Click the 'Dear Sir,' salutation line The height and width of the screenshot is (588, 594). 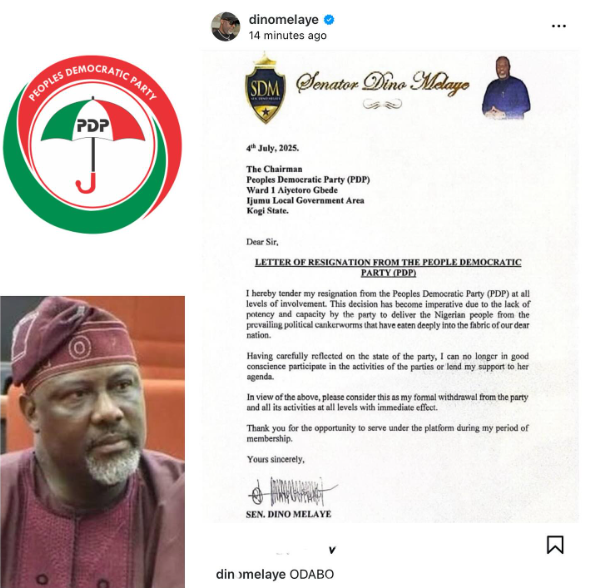(x=262, y=242)
